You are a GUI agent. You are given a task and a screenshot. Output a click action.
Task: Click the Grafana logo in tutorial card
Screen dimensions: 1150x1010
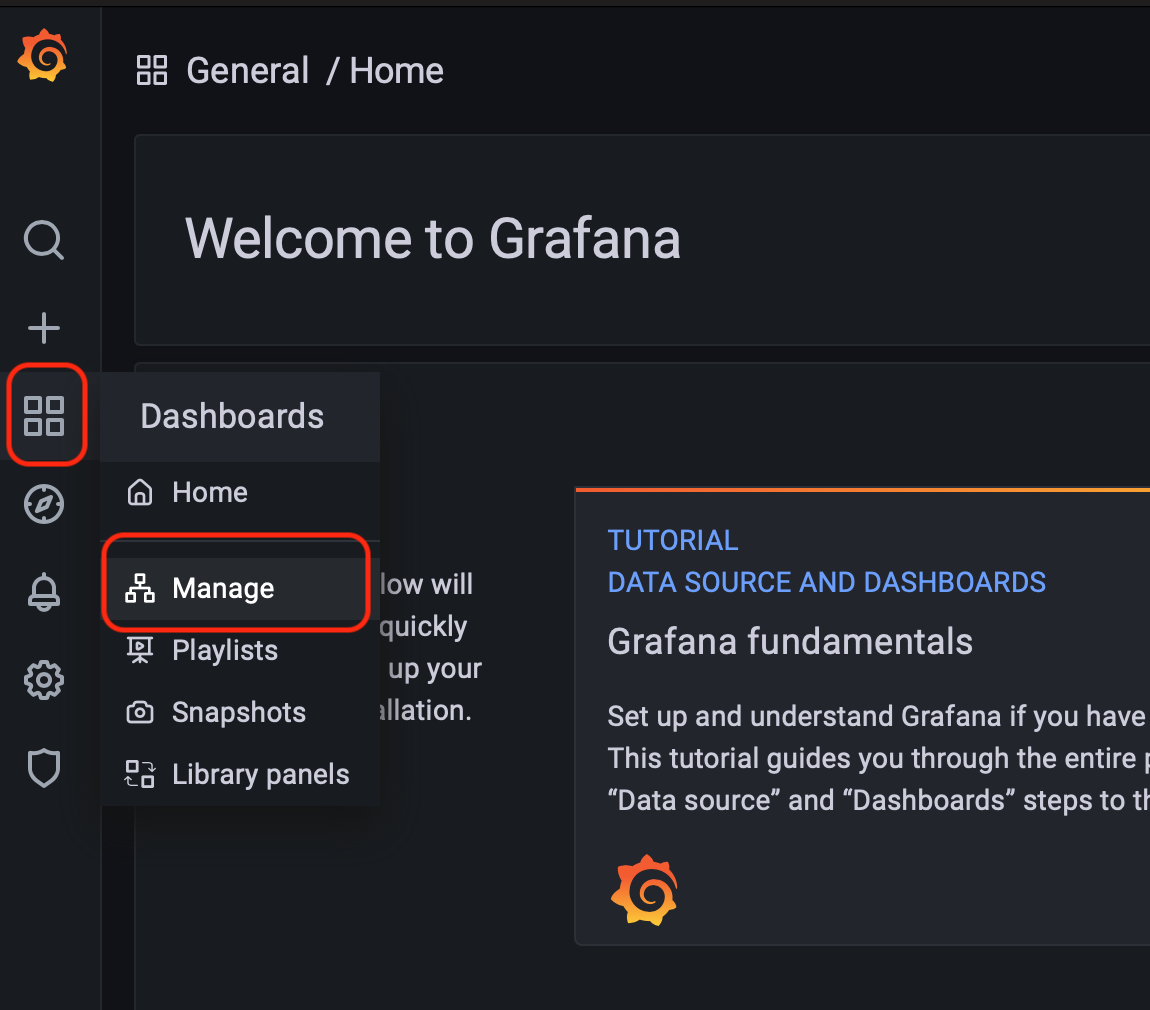click(x=644, y=890)
